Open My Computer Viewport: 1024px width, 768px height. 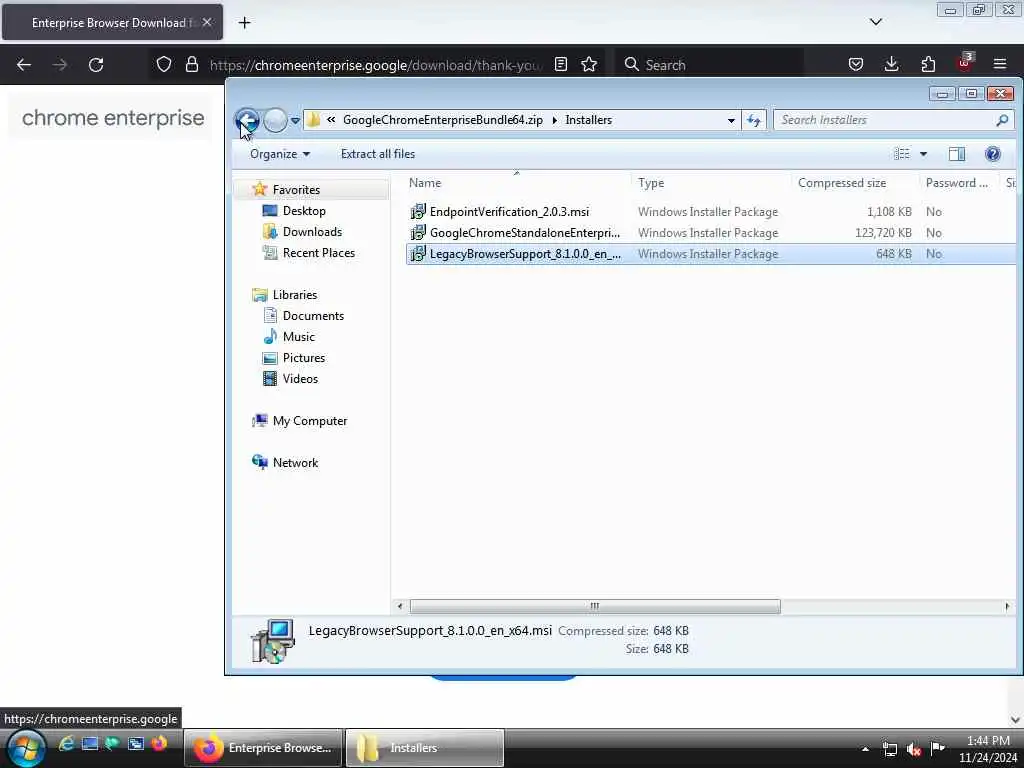coord(310,421)
